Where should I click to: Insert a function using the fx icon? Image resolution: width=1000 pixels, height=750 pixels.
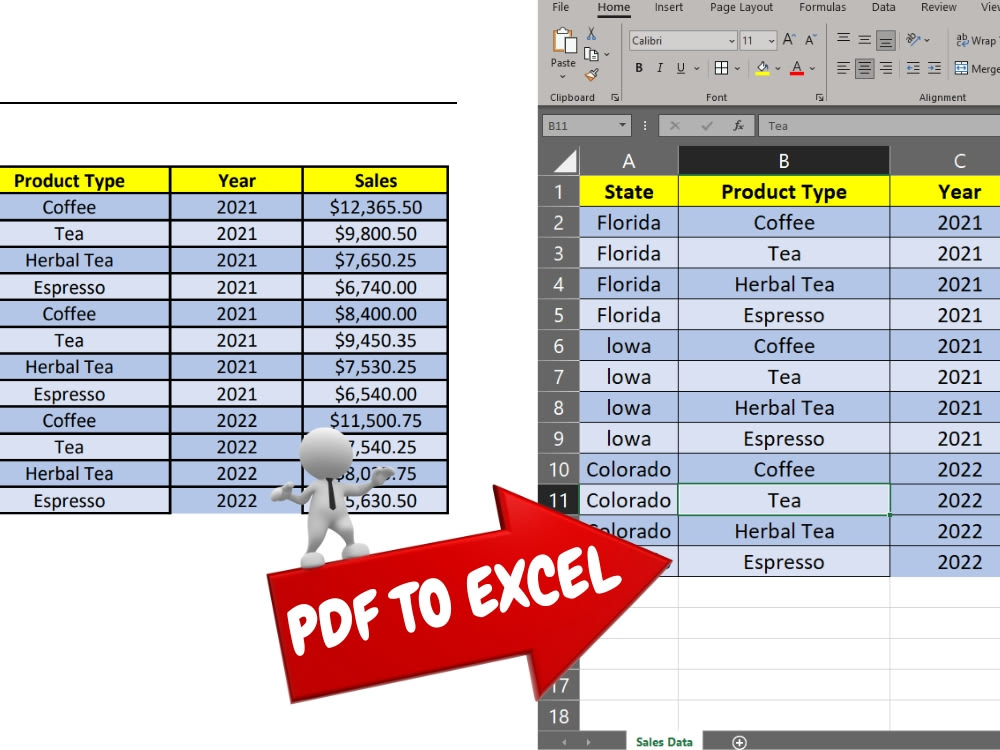tap(738, 125)
